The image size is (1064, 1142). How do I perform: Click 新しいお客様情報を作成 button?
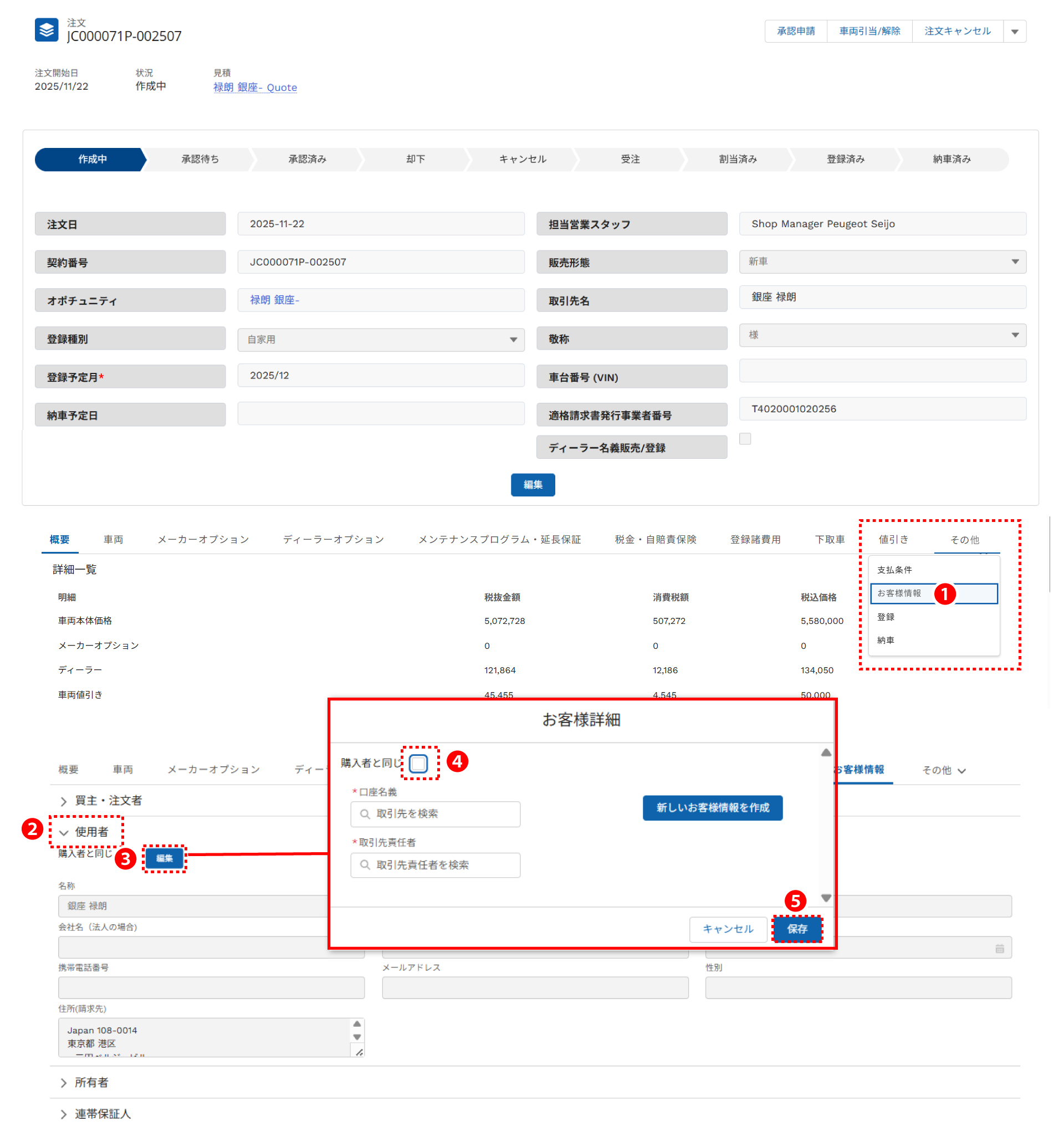pyautogui.click(x=713, y=808)
